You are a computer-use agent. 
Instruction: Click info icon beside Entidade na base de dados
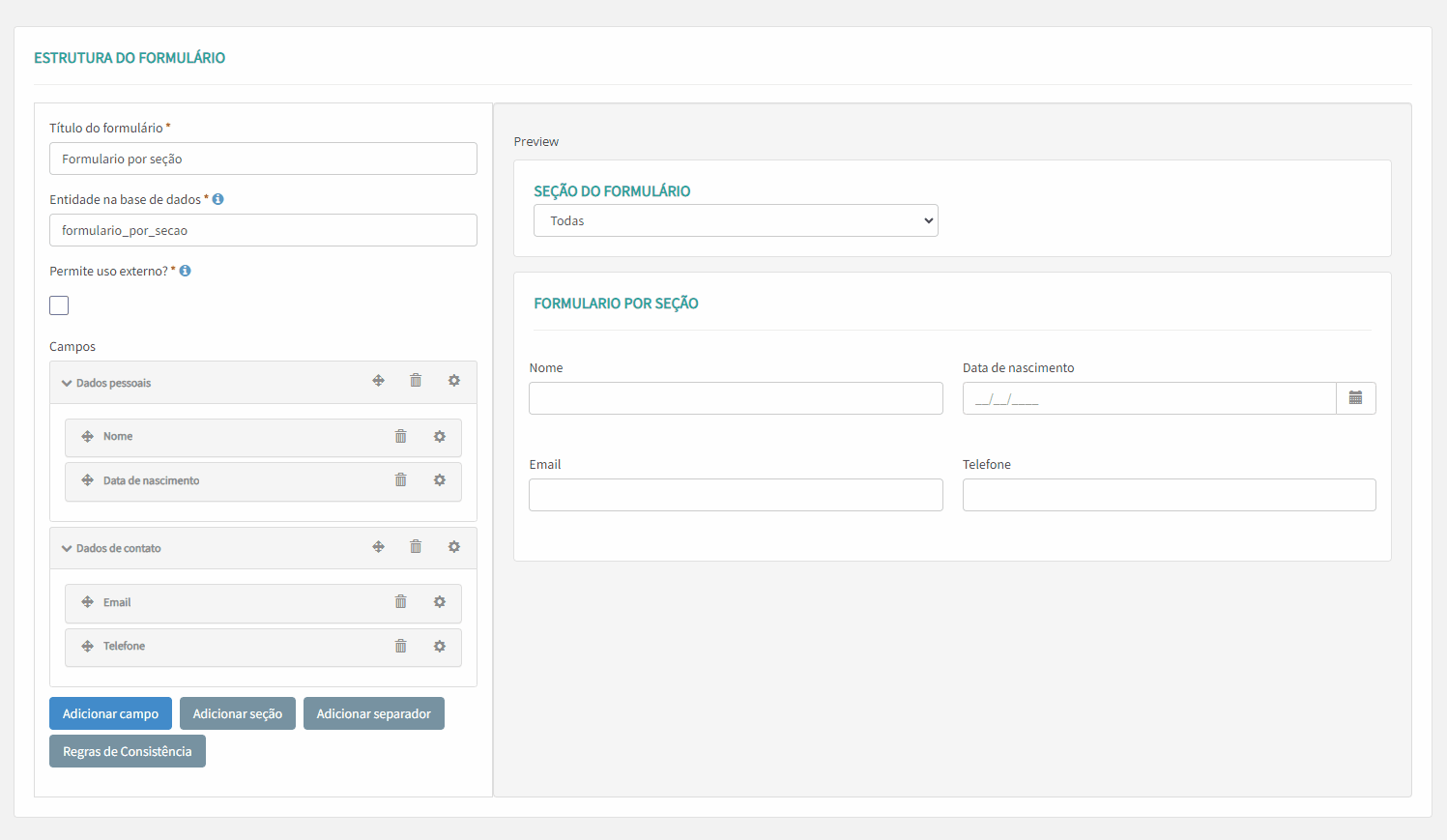218,199
